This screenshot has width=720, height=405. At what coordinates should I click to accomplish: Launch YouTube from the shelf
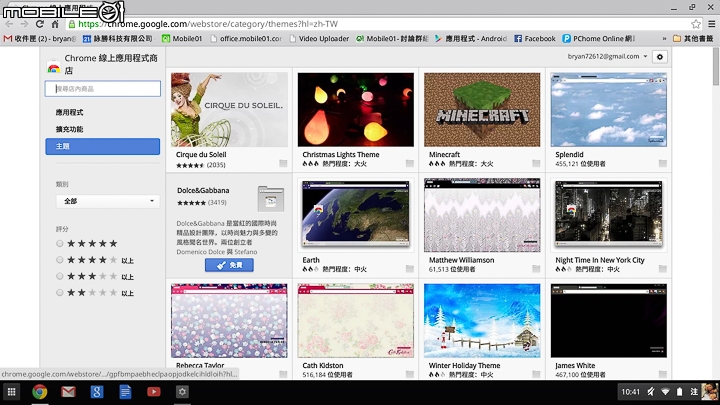(153, 392)
